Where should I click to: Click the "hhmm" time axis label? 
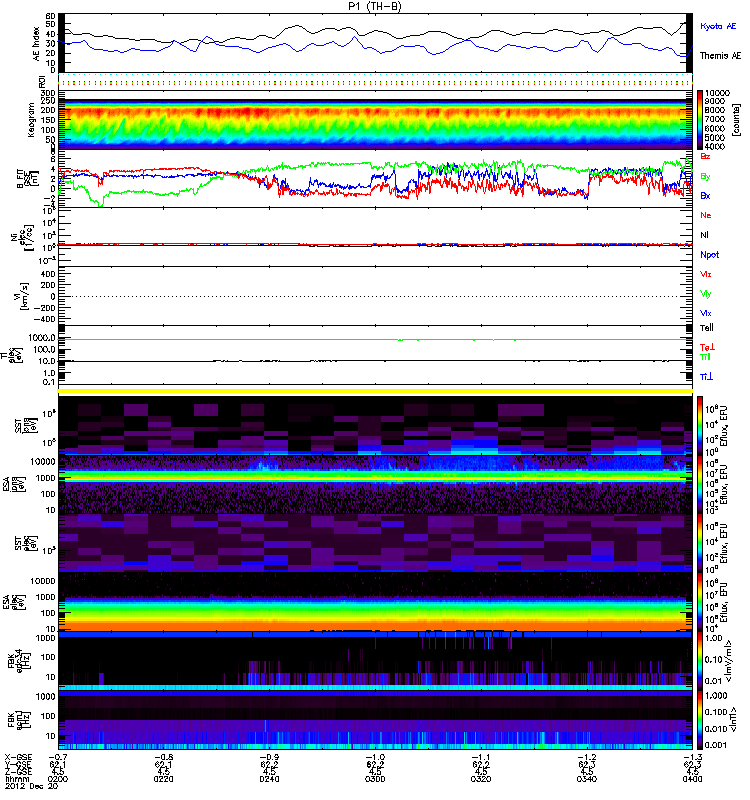click(17, 779)
